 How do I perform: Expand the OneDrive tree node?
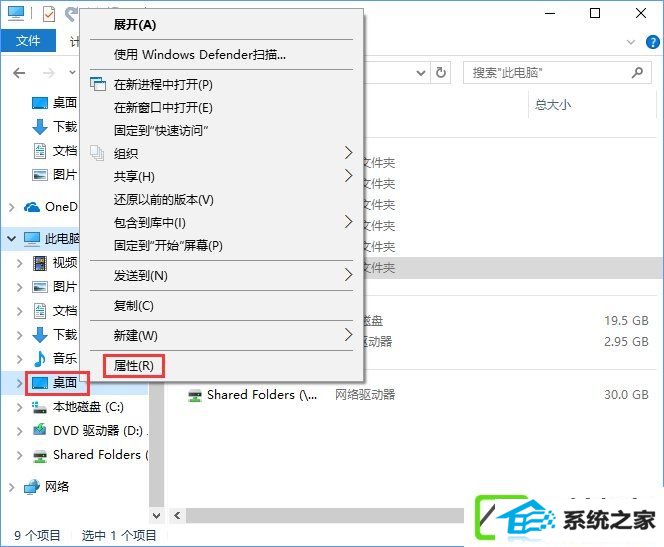12,207
